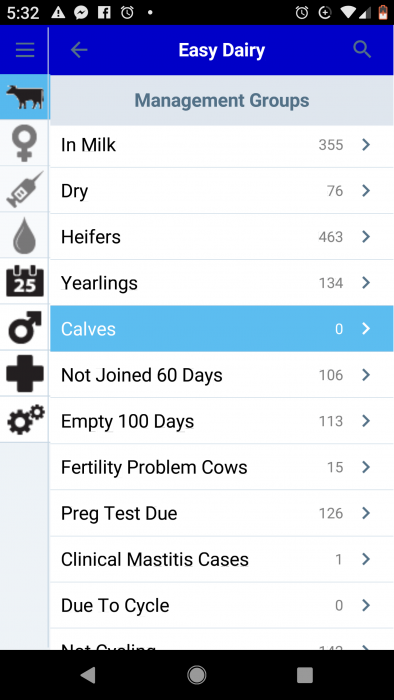This screenshot has width=394, height=700.
Task: Open the Dry management group
Action: [222, 191]
